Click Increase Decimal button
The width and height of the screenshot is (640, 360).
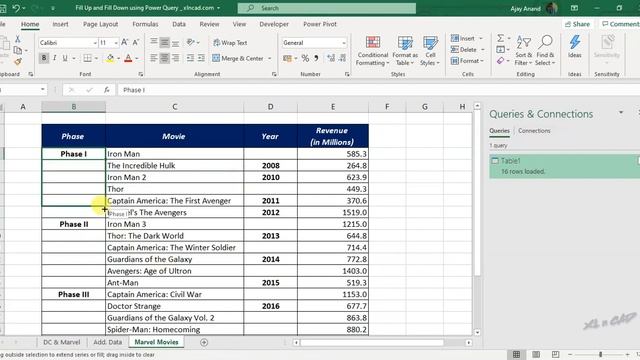[x=331, y=58]
